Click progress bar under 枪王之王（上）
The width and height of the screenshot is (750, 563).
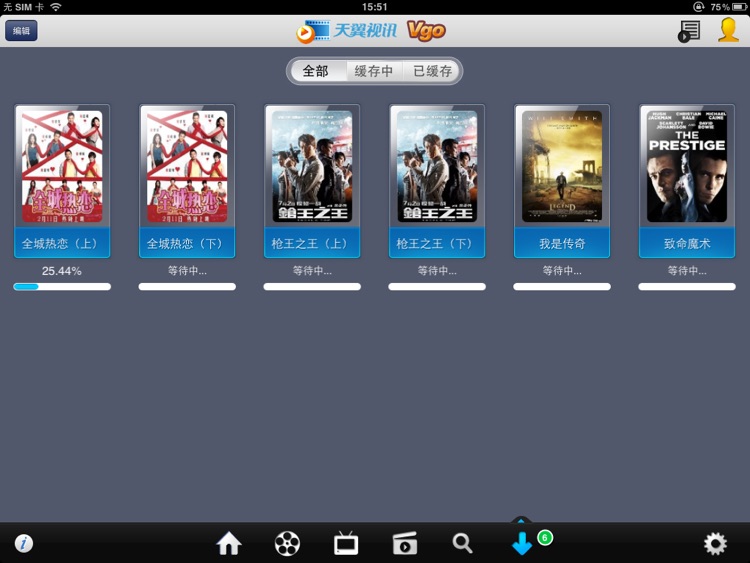pos(312,287)
